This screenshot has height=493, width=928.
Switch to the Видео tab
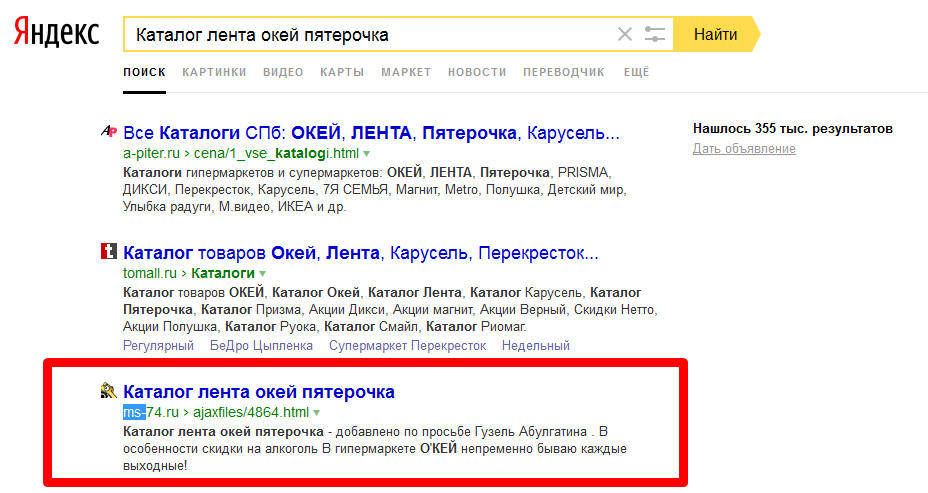coord(283,72)
